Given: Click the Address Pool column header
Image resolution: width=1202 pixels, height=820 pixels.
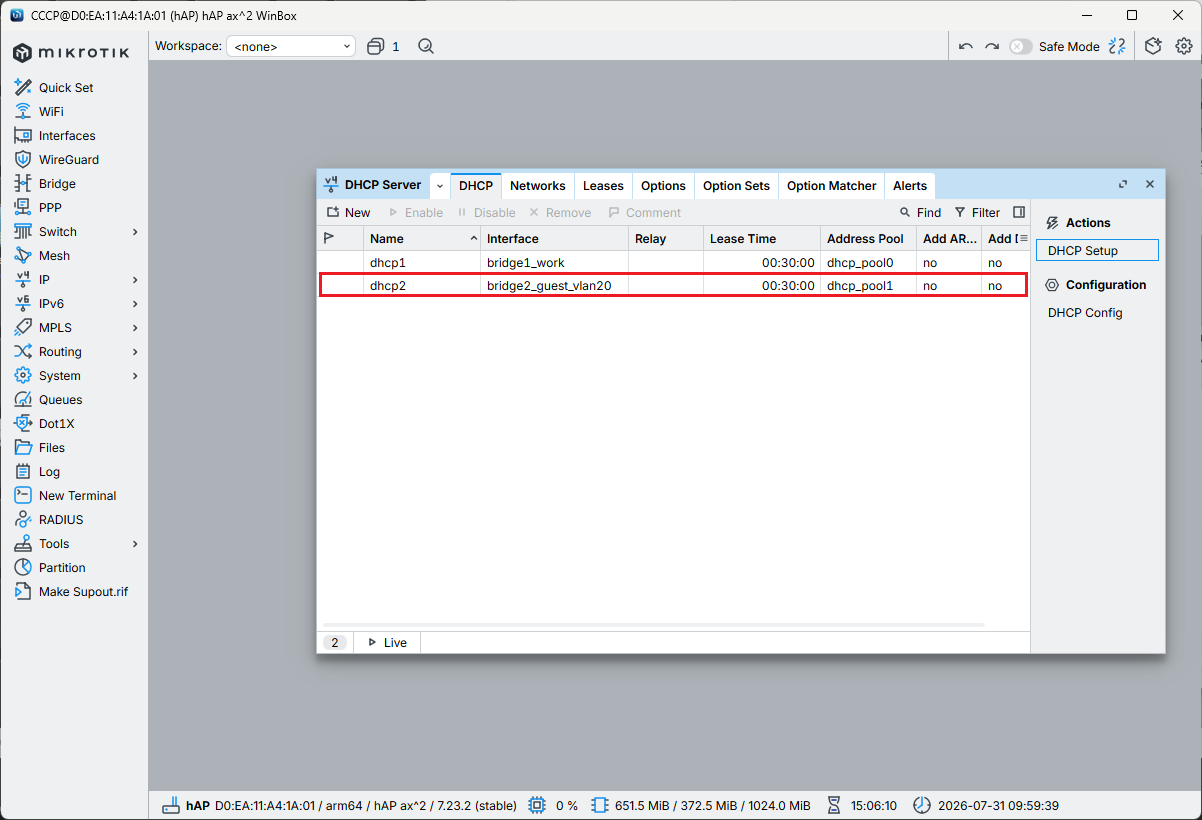Looking at the screenshot, I should (x=867, y=238).
